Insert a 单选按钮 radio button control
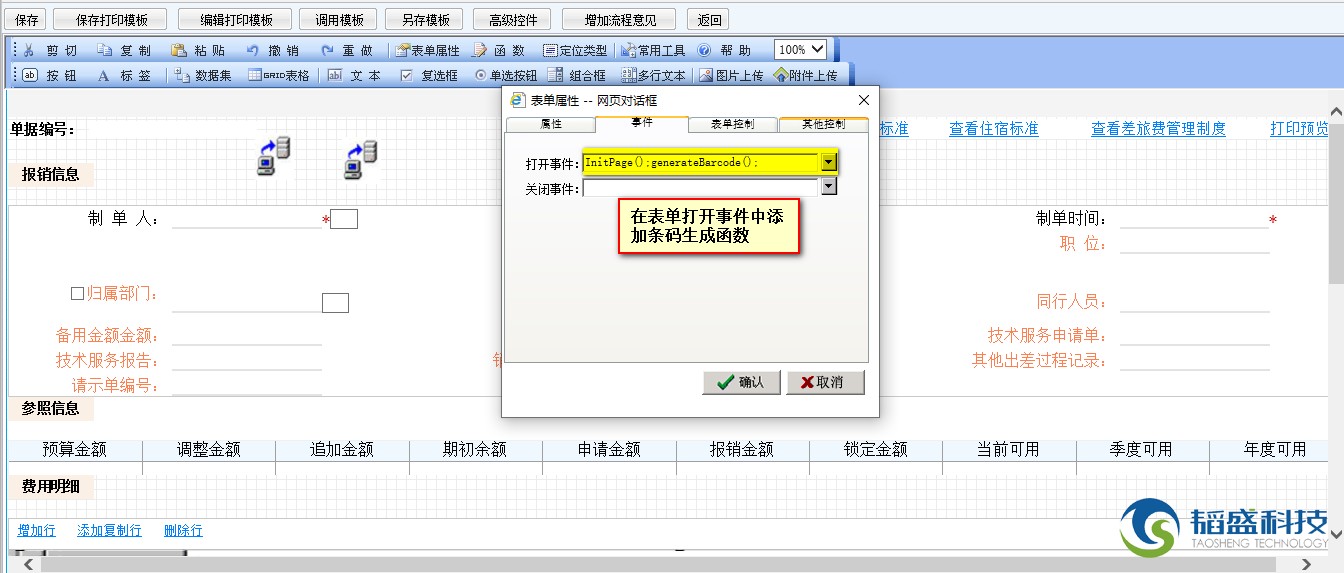Viewport: 1344px width, 573px height. [506, 75]
